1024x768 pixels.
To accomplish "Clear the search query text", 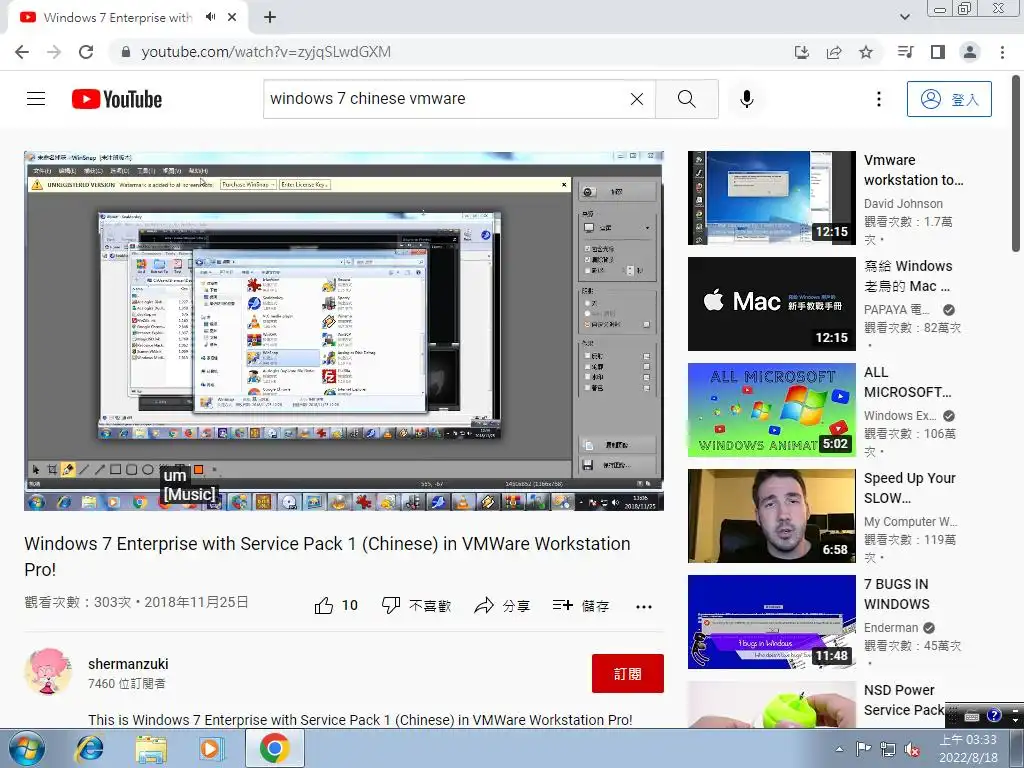I will (x=637, y=99).
